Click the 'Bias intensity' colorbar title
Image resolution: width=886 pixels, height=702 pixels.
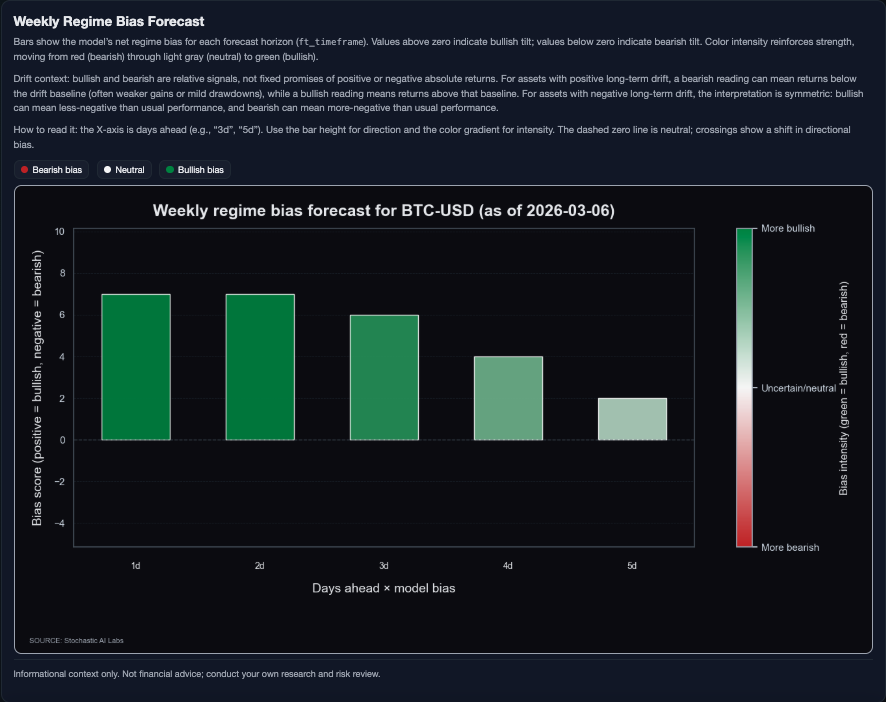coord(843,388)
